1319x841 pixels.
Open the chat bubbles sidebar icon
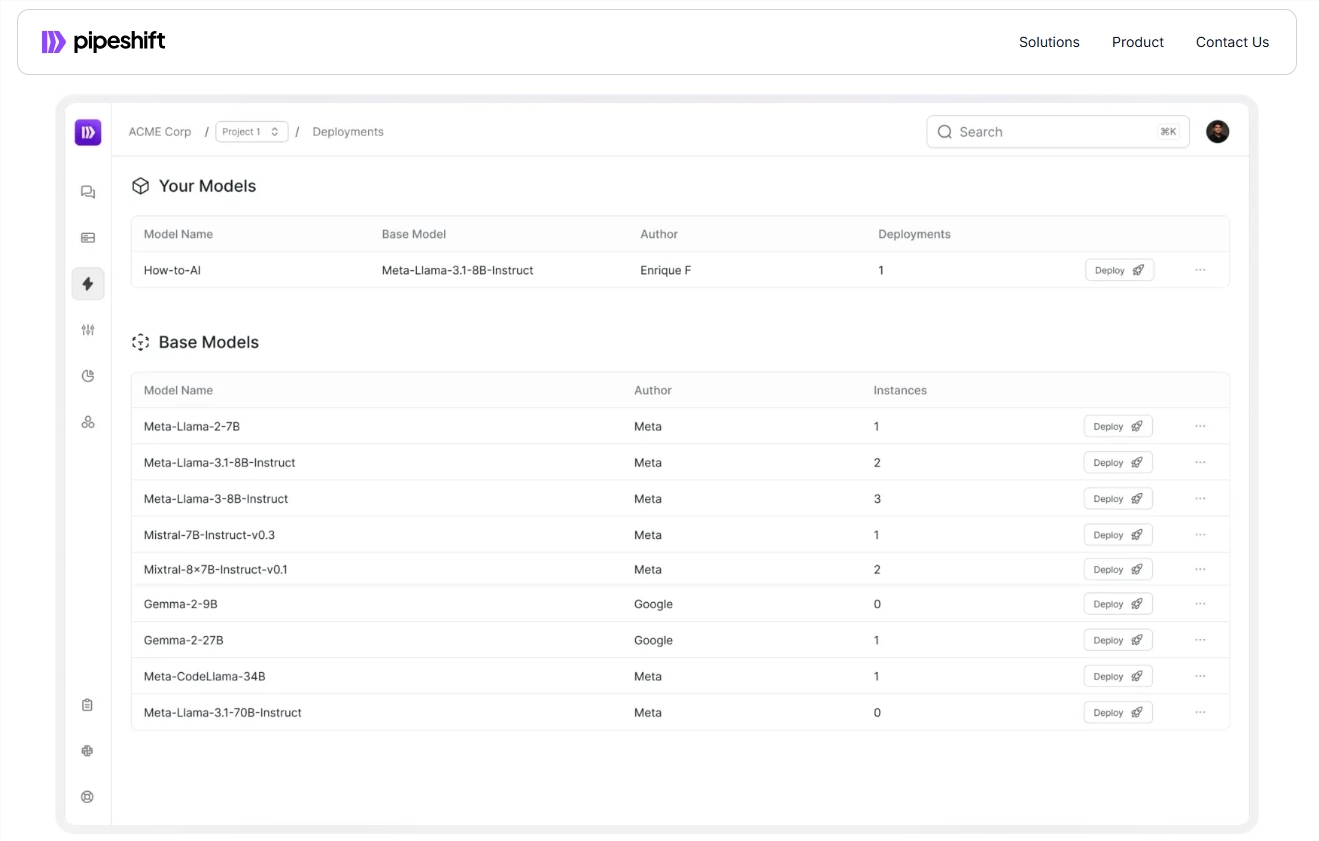(x=88, y=192)
